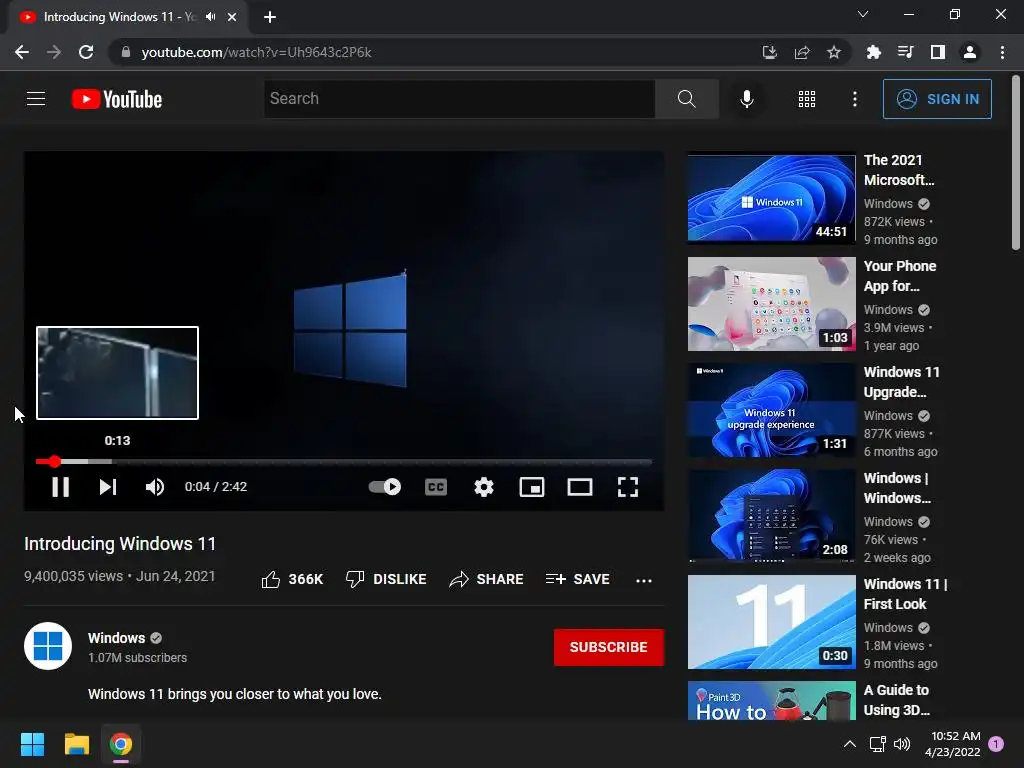This screenshot has height=768, width=1024.
Task: Open more actions ellipsis under video
Action: point(643,580)
